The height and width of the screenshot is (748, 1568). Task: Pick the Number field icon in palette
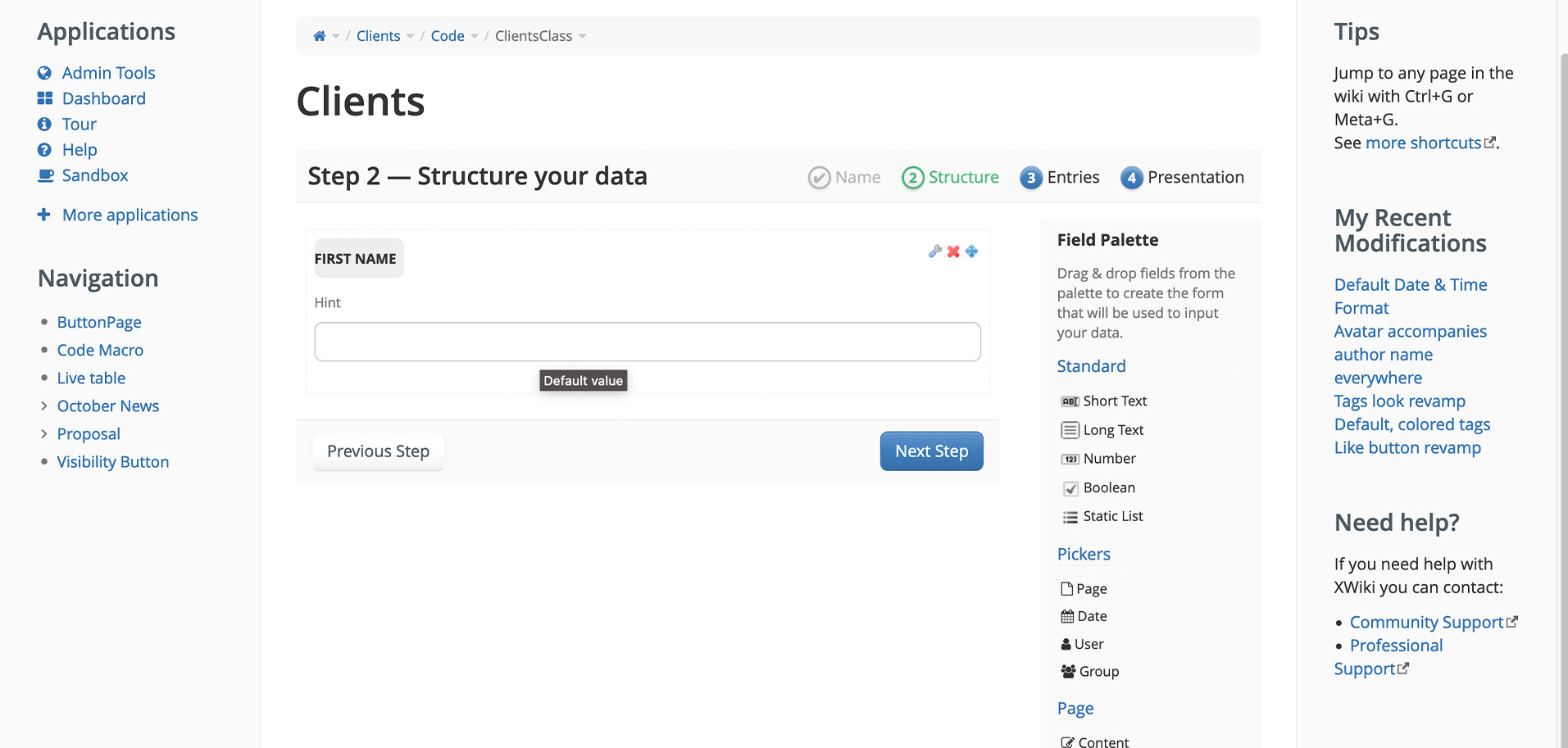tap(1070, 459)
